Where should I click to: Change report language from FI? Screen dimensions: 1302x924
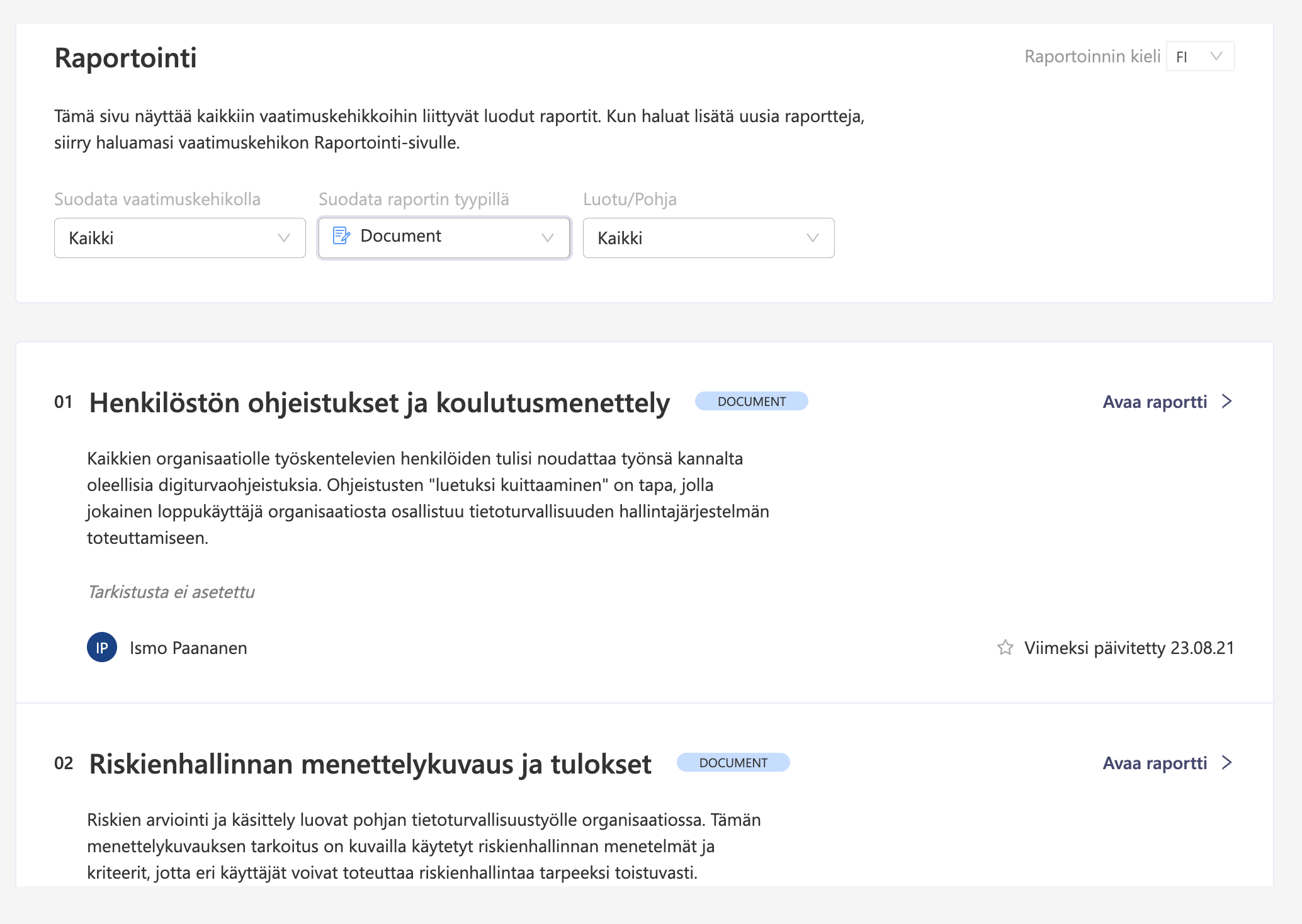click(x=1200, y=57)
